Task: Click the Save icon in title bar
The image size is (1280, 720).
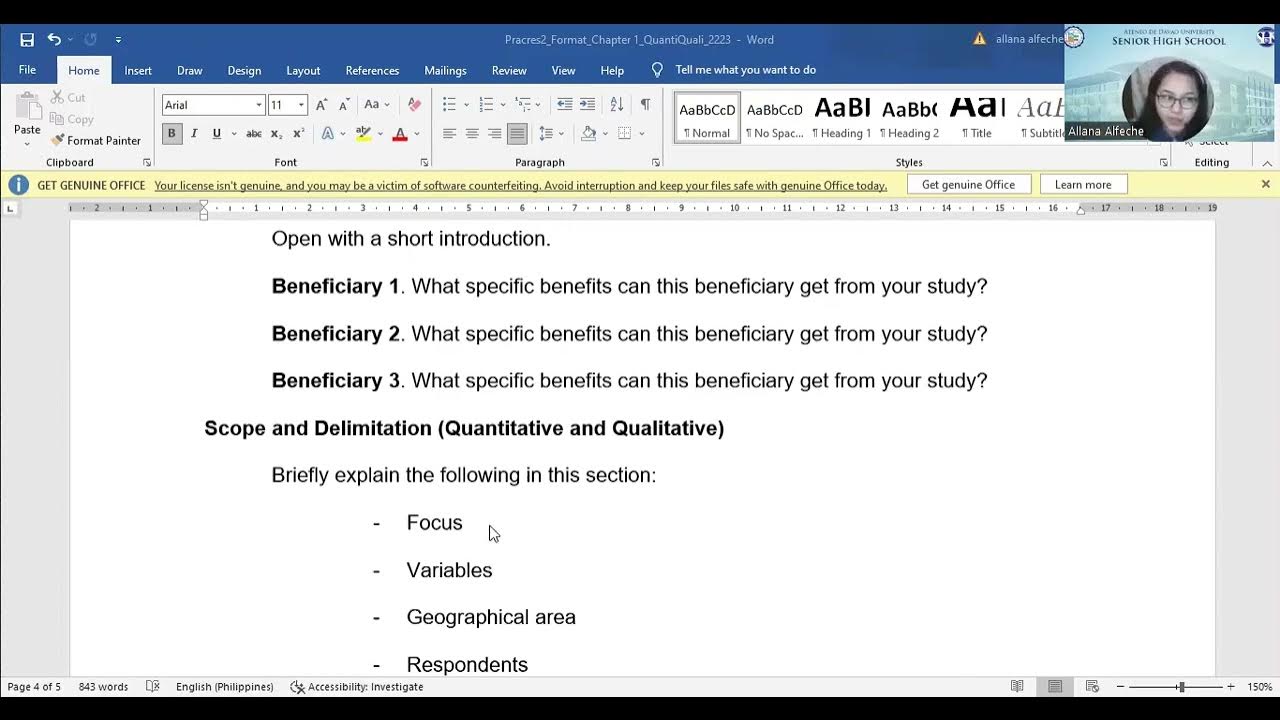Action: coord(27,40)
